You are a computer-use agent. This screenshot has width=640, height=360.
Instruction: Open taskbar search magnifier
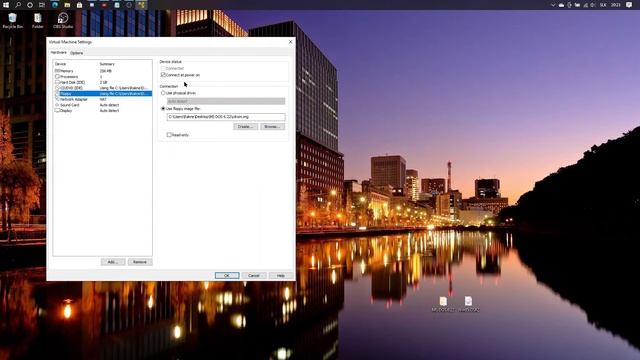point(18,5)
